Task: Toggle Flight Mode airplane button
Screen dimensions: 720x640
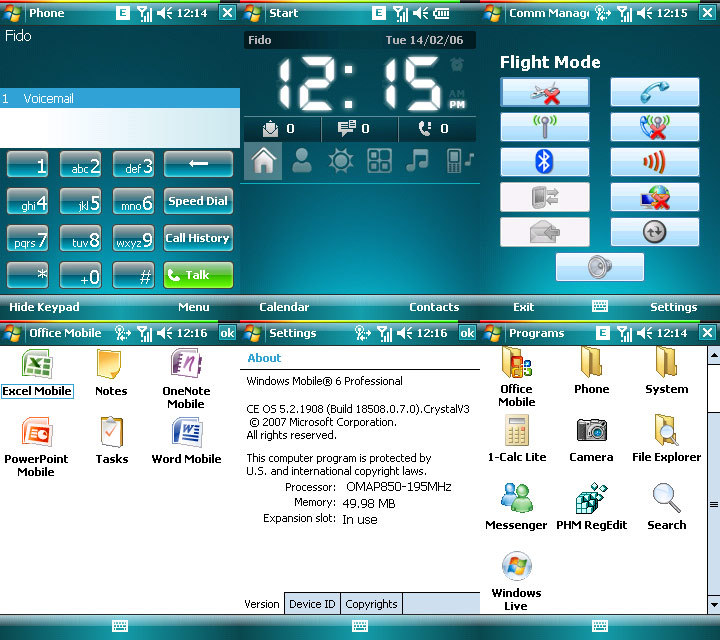Action: (544, 93)
